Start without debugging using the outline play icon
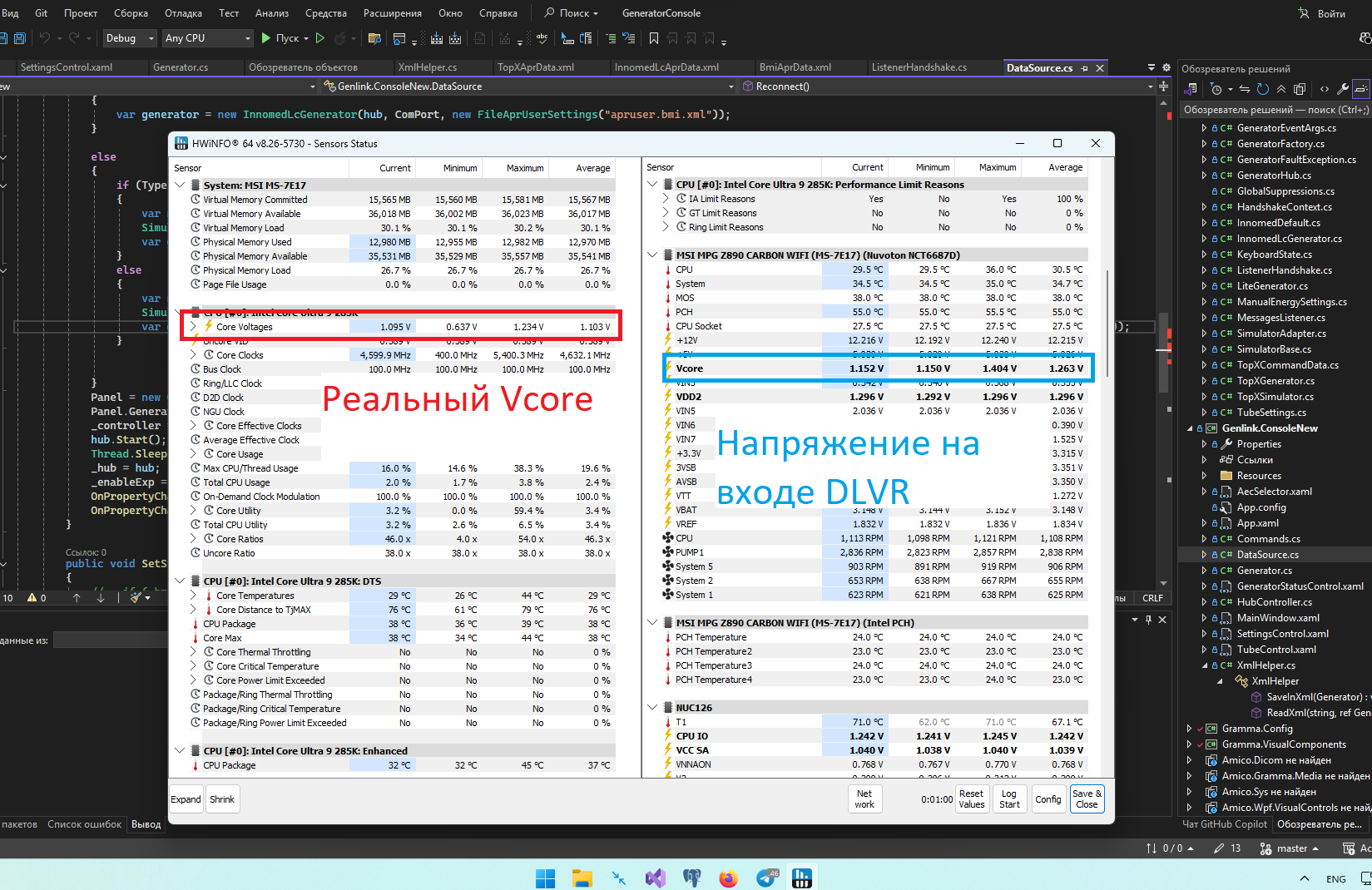 [x=320, y=38]
